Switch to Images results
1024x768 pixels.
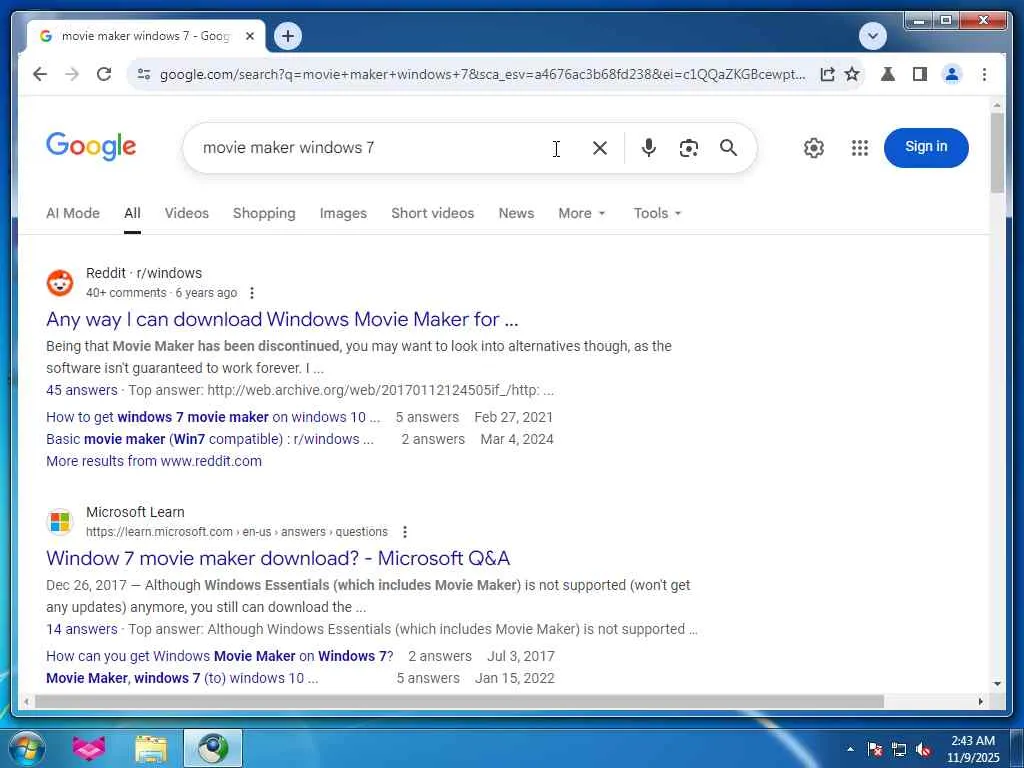tap(343, 214)
